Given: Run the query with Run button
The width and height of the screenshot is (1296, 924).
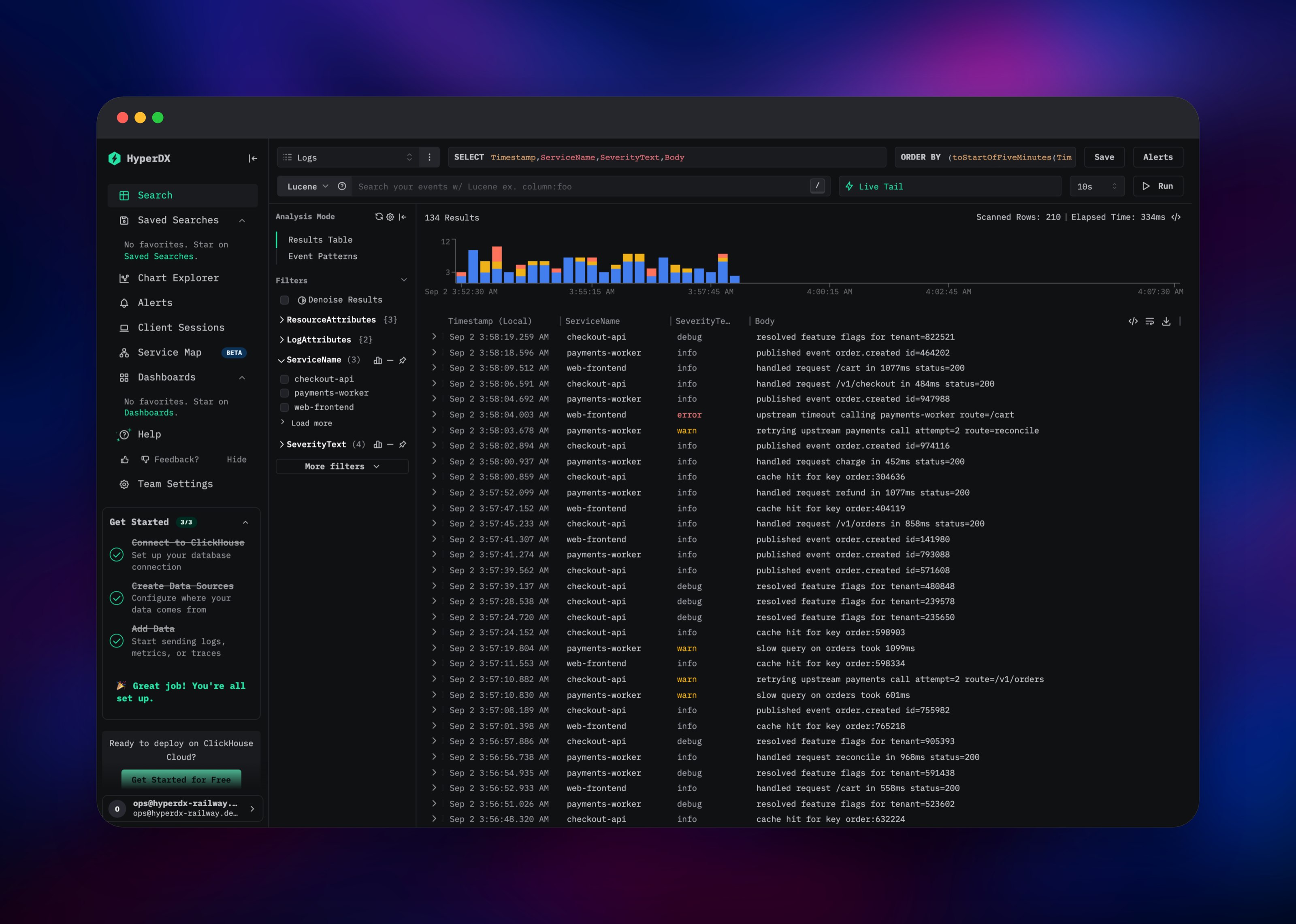Looking at the screenshot, I should pyautogui.click(x=1158, y=186).
